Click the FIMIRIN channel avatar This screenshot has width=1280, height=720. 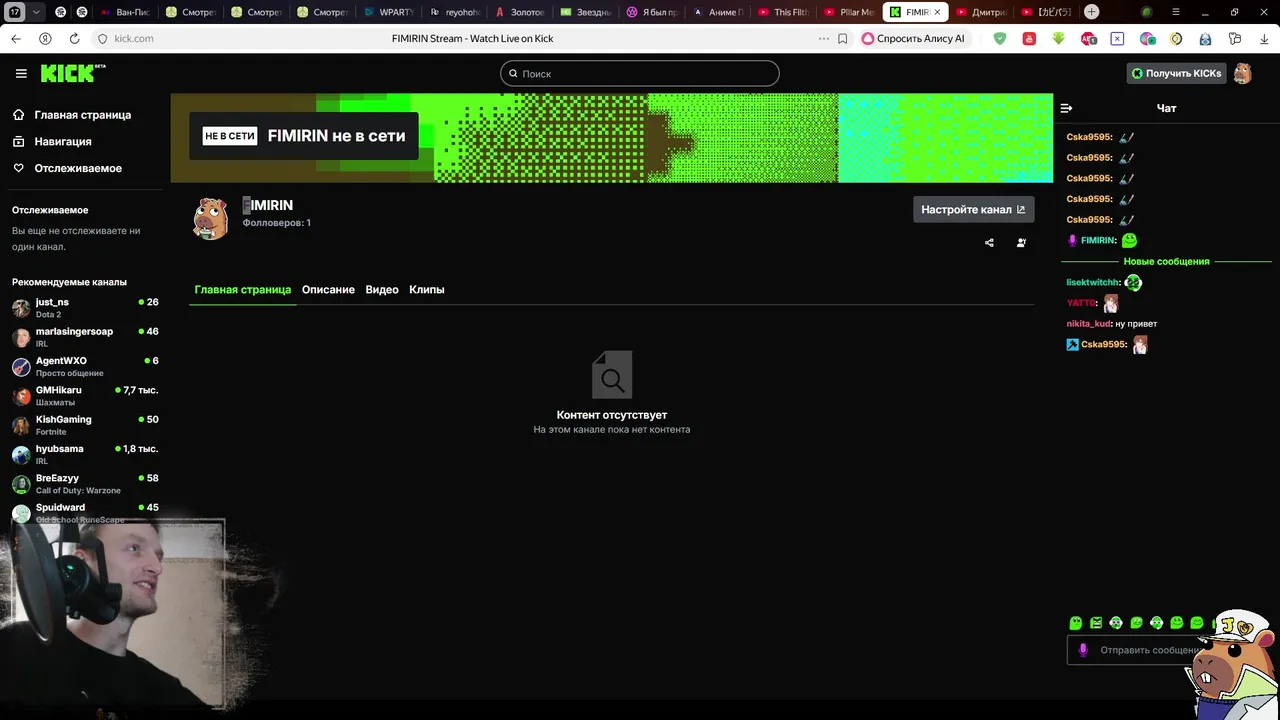[211, 219]
